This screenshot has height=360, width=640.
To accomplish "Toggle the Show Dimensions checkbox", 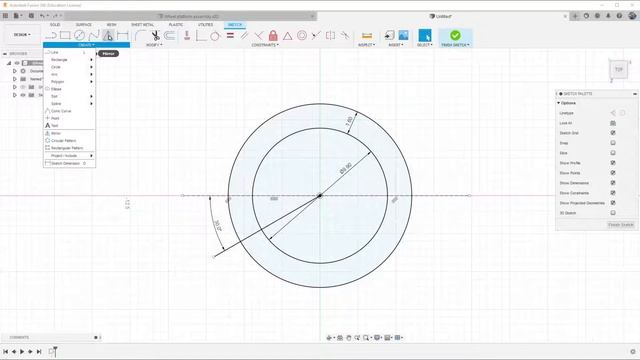I will [x=613, y=183].
